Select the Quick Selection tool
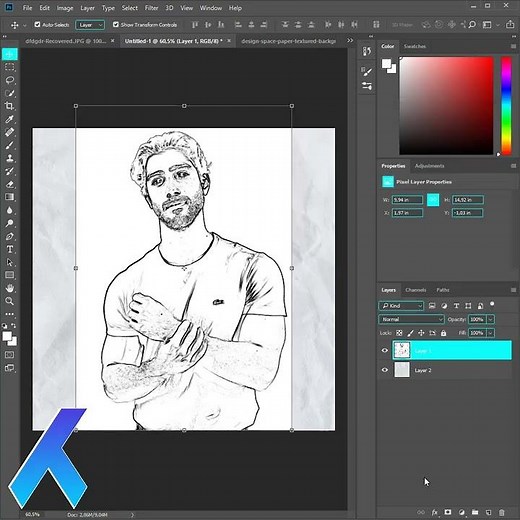This screenshot has height=520, width=520. pyautogui.click(x=10, y=93)
